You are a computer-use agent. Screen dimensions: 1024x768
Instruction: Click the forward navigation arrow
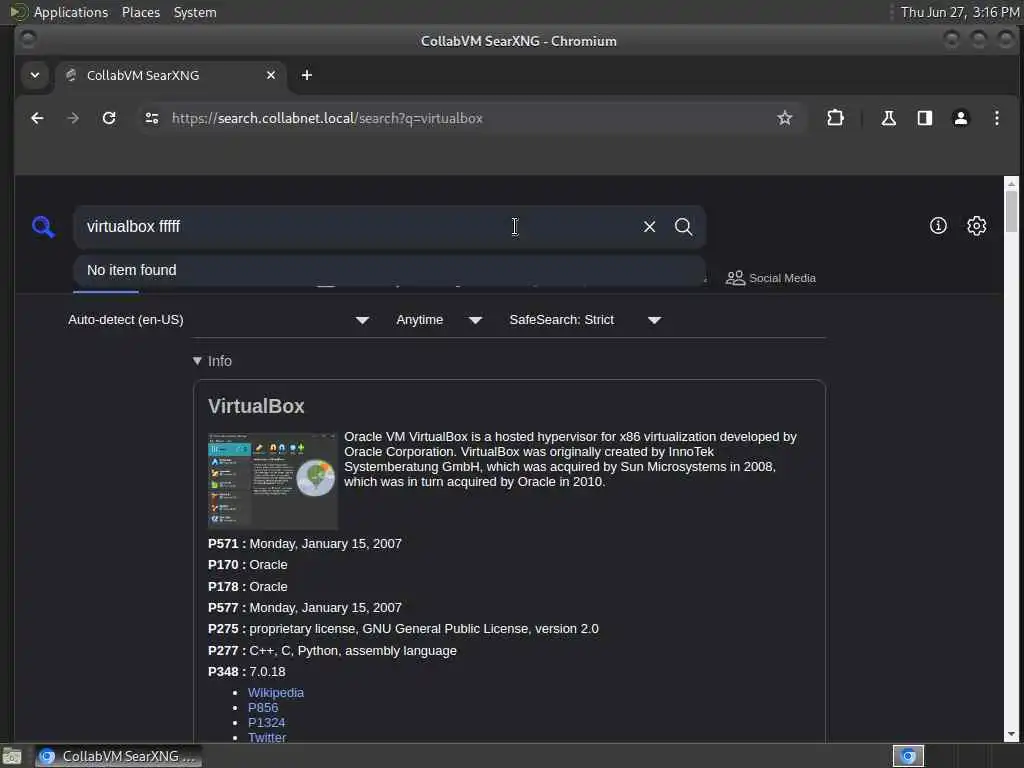73,118
